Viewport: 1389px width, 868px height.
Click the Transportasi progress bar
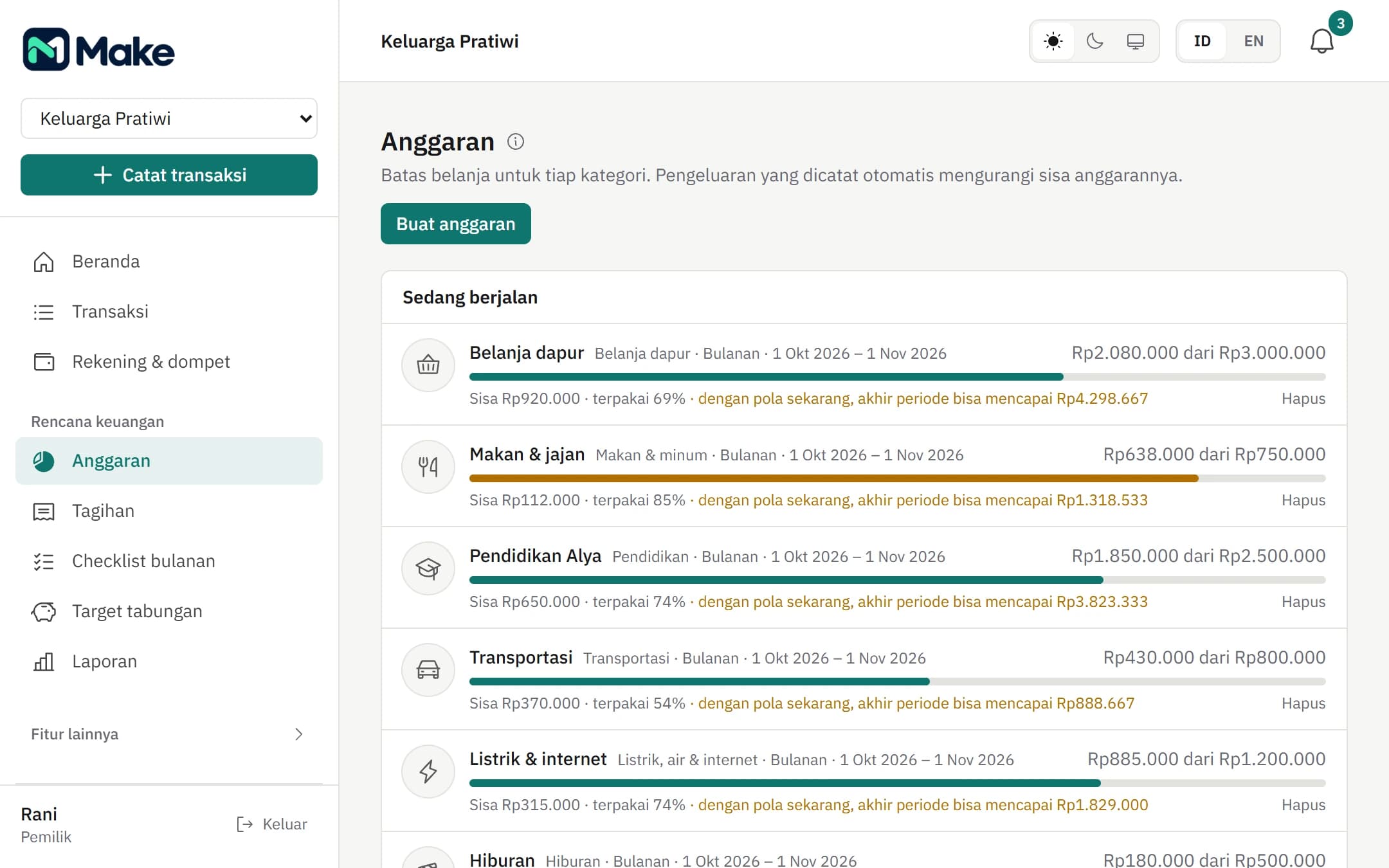[898, 682]
